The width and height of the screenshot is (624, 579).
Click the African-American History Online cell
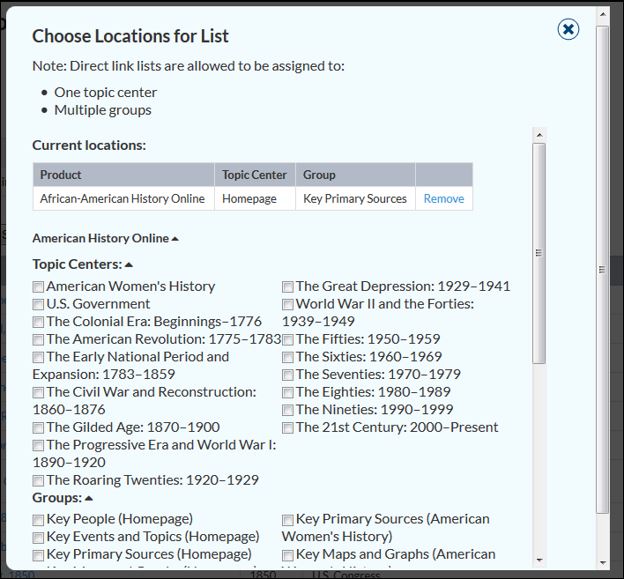point(123,199)
